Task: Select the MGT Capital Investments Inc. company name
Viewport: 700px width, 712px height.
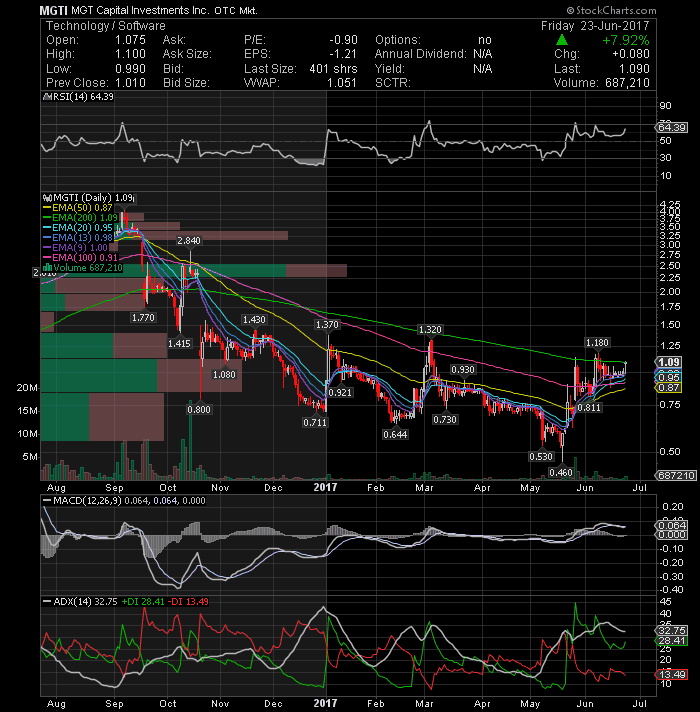Action: pos(140,10)
